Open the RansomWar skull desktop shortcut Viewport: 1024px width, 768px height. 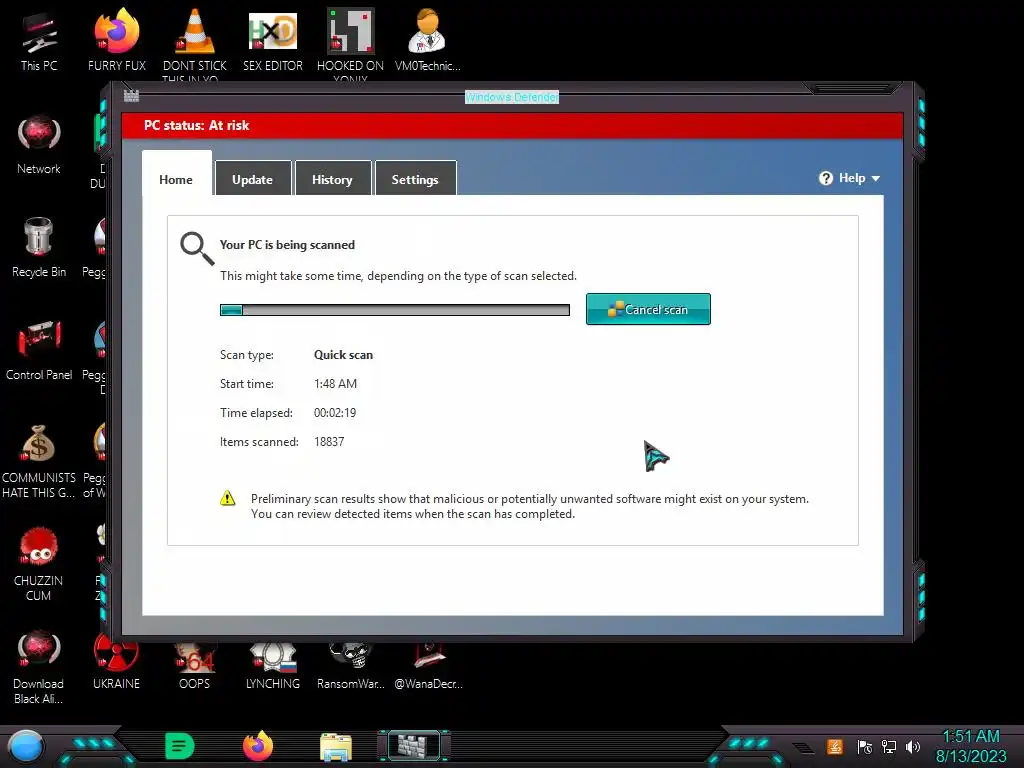click(351, 666)
